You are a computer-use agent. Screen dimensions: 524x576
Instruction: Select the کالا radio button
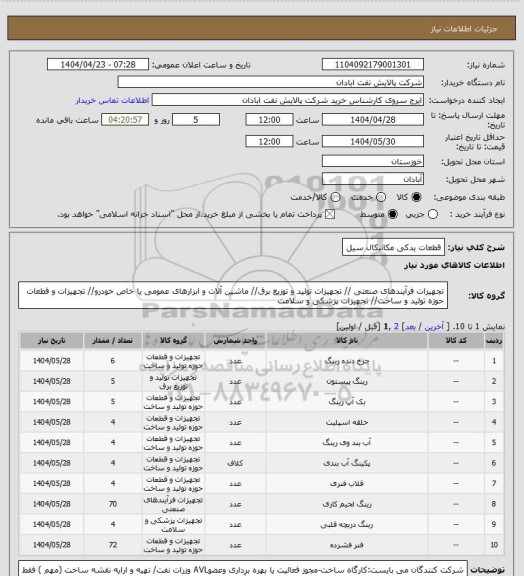click(416, 197)
